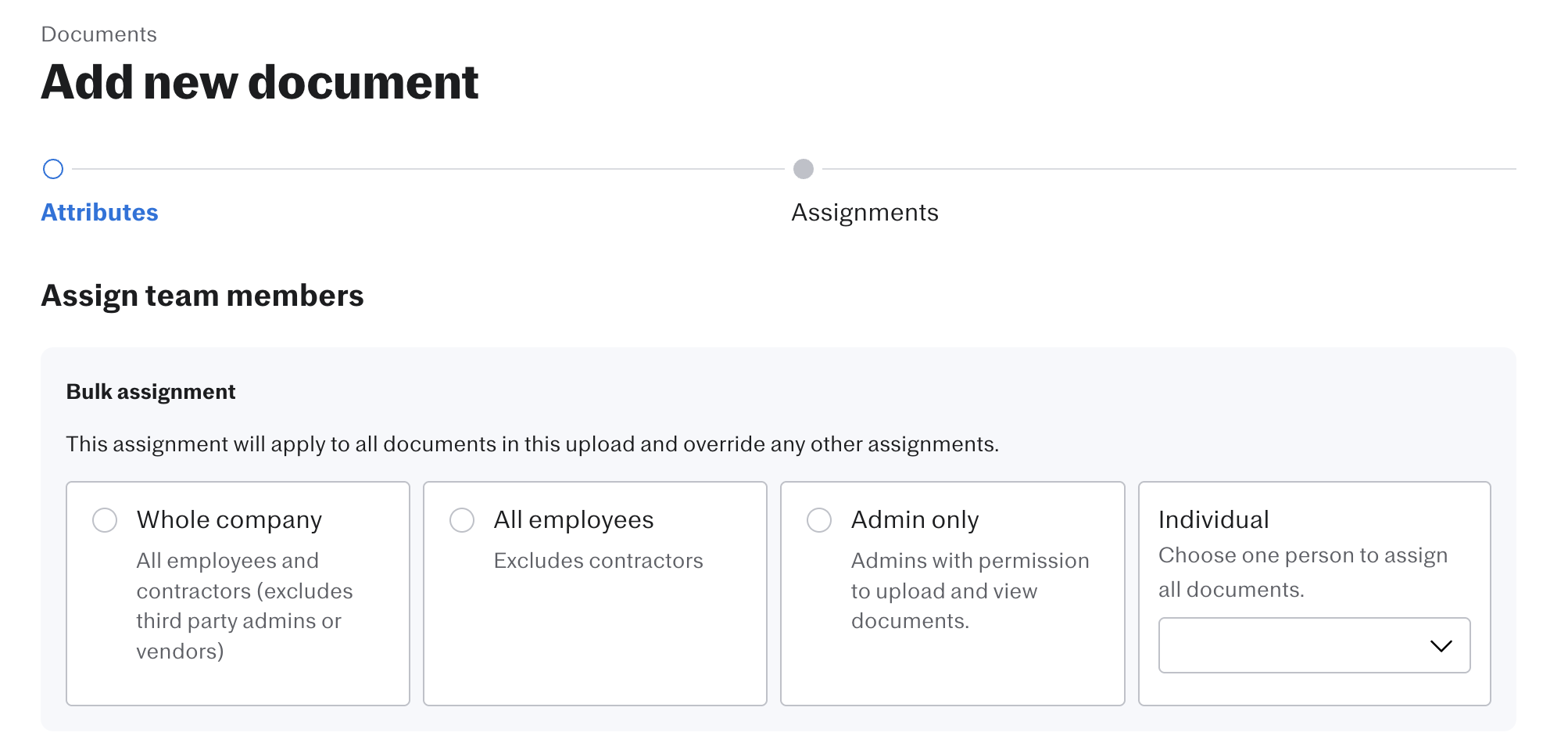
Task: Click the blue Attributes step circle
Action: 53,169
